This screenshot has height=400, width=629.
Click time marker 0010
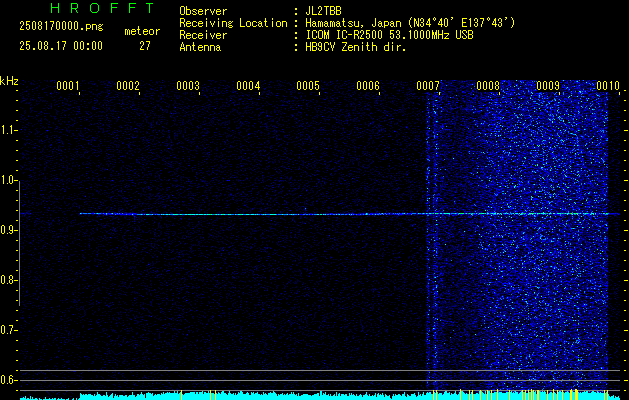click(608, 86)
